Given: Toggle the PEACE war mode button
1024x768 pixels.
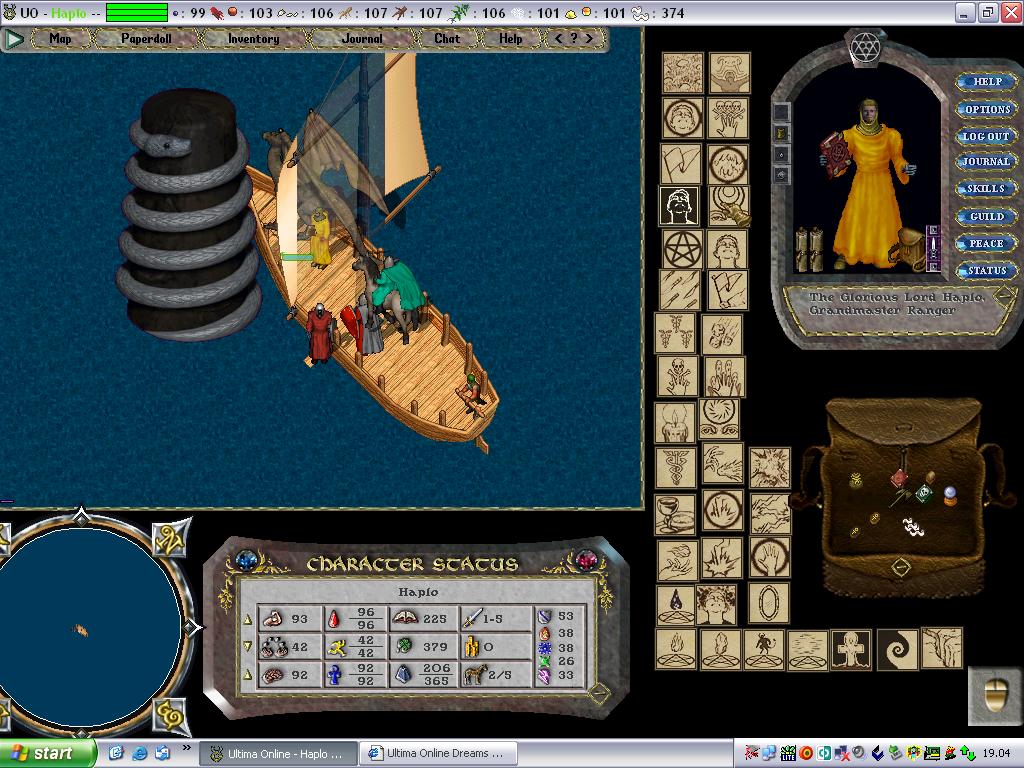Looking at the screenshot, I should pos(986,244).
